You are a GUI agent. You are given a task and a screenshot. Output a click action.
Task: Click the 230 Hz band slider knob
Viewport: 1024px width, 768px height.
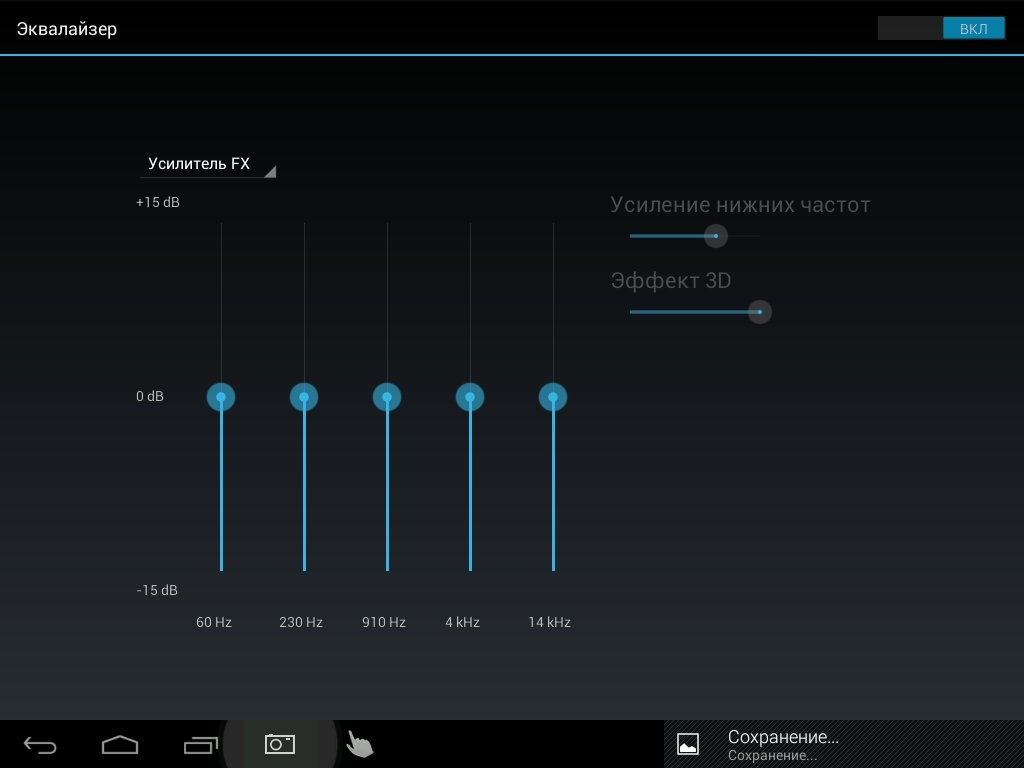(x=304, y=397)
